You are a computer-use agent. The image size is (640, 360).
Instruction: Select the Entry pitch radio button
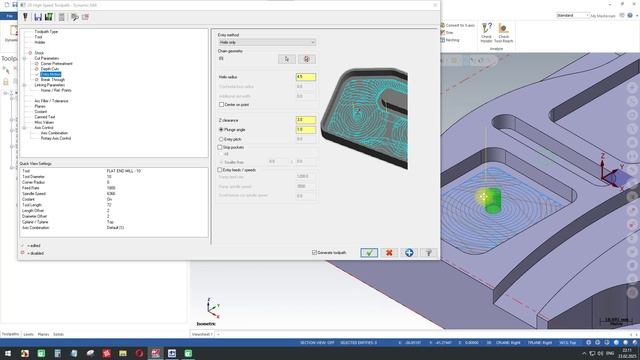coord(221,139)
